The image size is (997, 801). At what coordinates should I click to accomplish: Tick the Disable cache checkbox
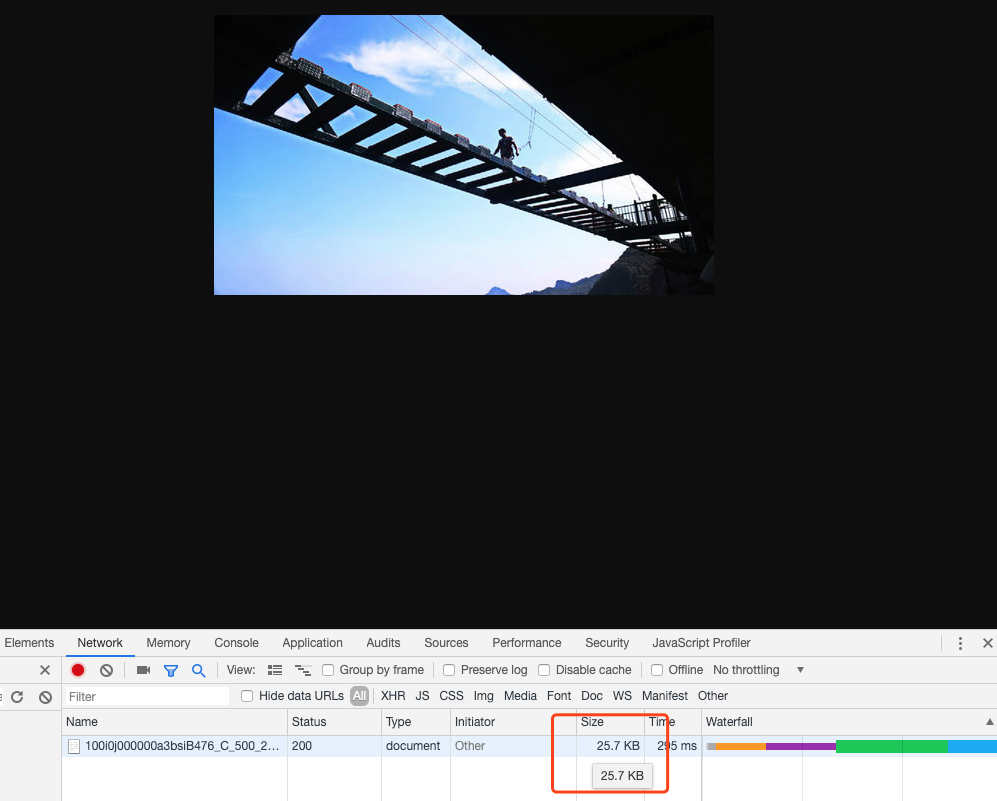pyautogui.click(x=544, y=670)
